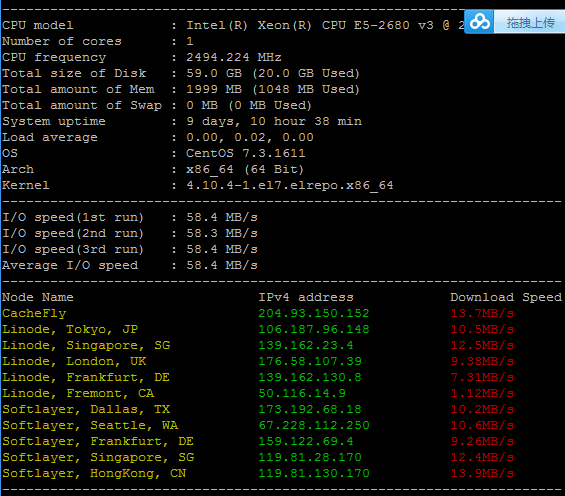Click Softlayer, Dallas, TX node row
Screen dimensions: 565x496
(86, 409)
